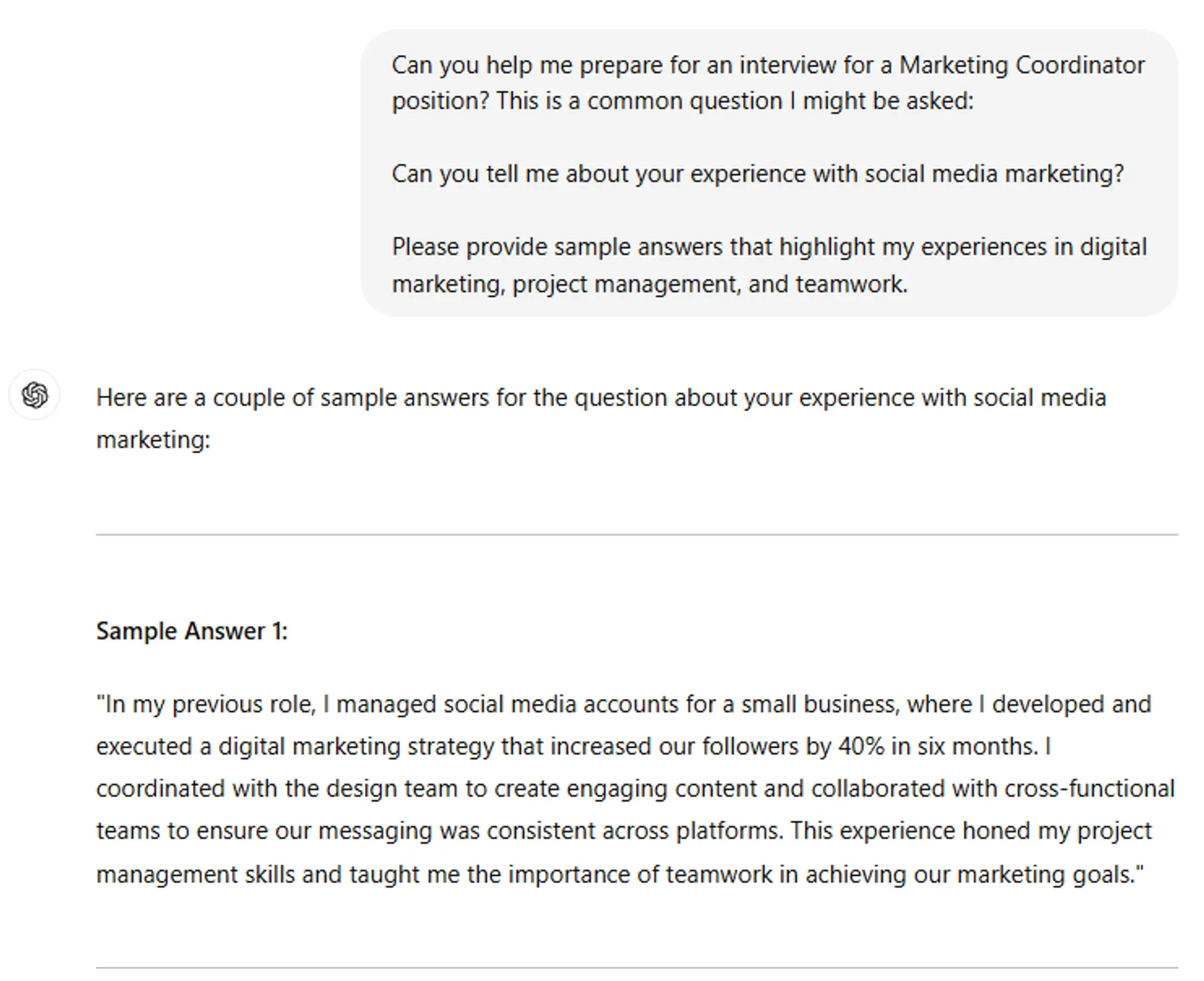The height and width of the screenshot is (981, 1204).
Task: Click the word 'teamwork.' in the user prompt
Action: tap(851, 285)
